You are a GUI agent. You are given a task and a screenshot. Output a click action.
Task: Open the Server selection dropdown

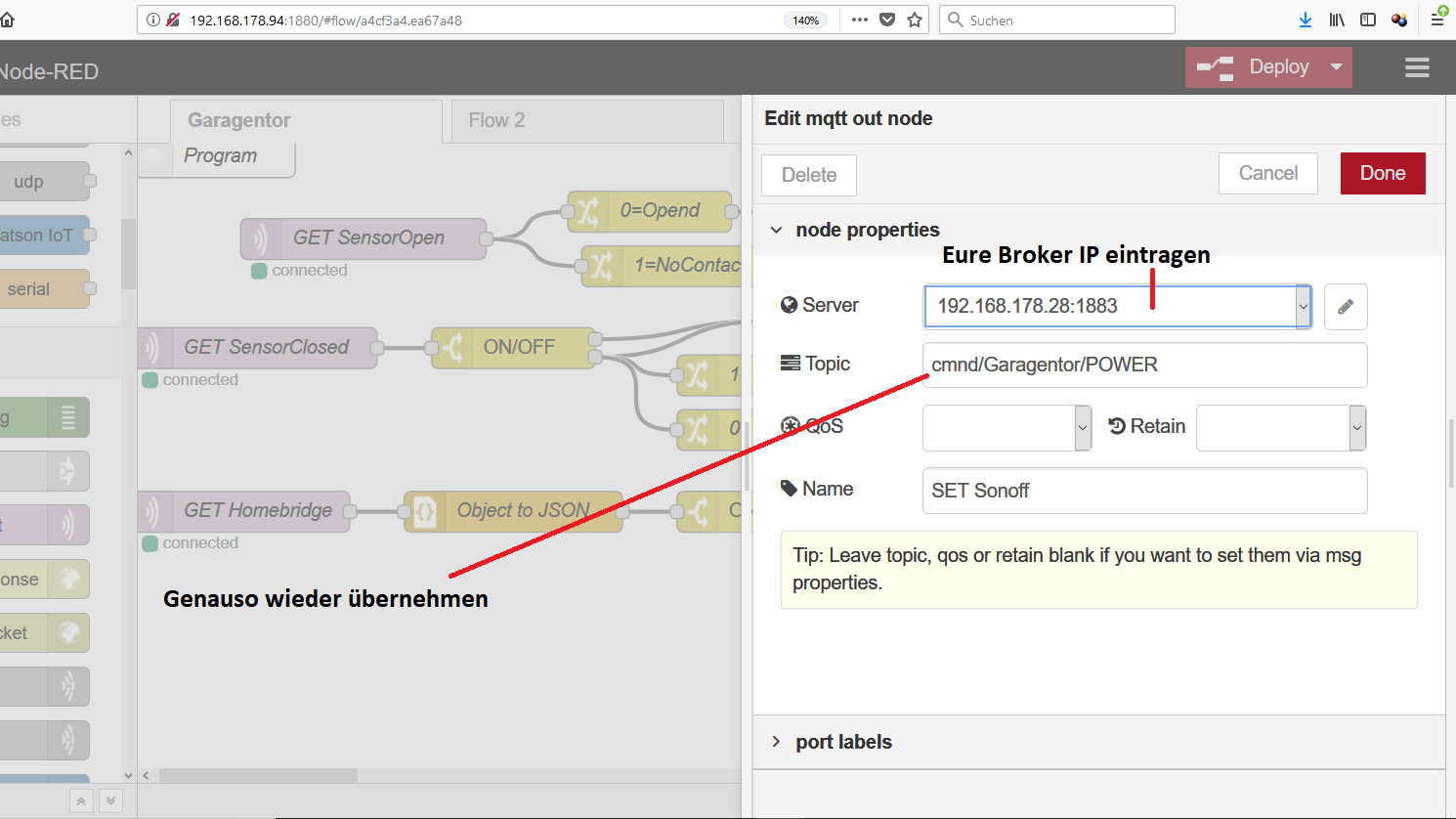click(1303, 307)
